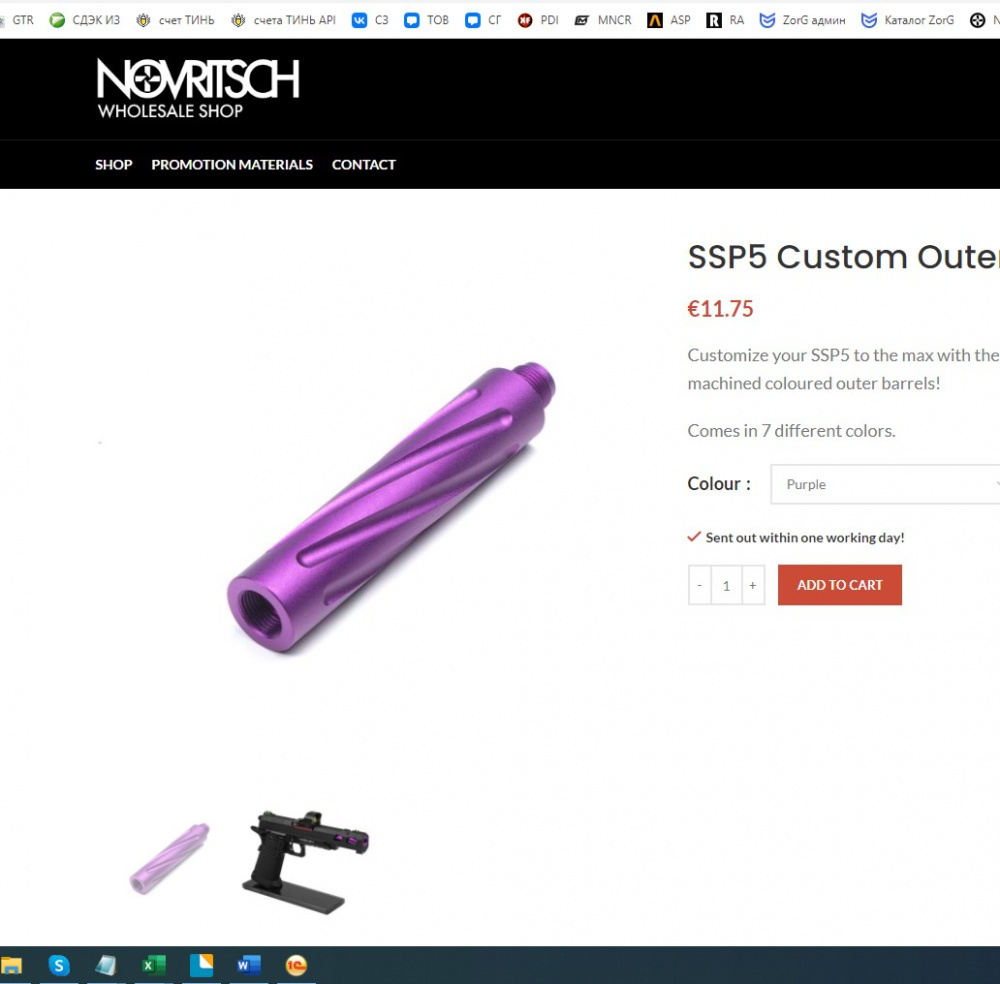The image size is (1000, 984).
Task: Open the PROMOTION MATERIALS menu
Action: pos(232,165)
